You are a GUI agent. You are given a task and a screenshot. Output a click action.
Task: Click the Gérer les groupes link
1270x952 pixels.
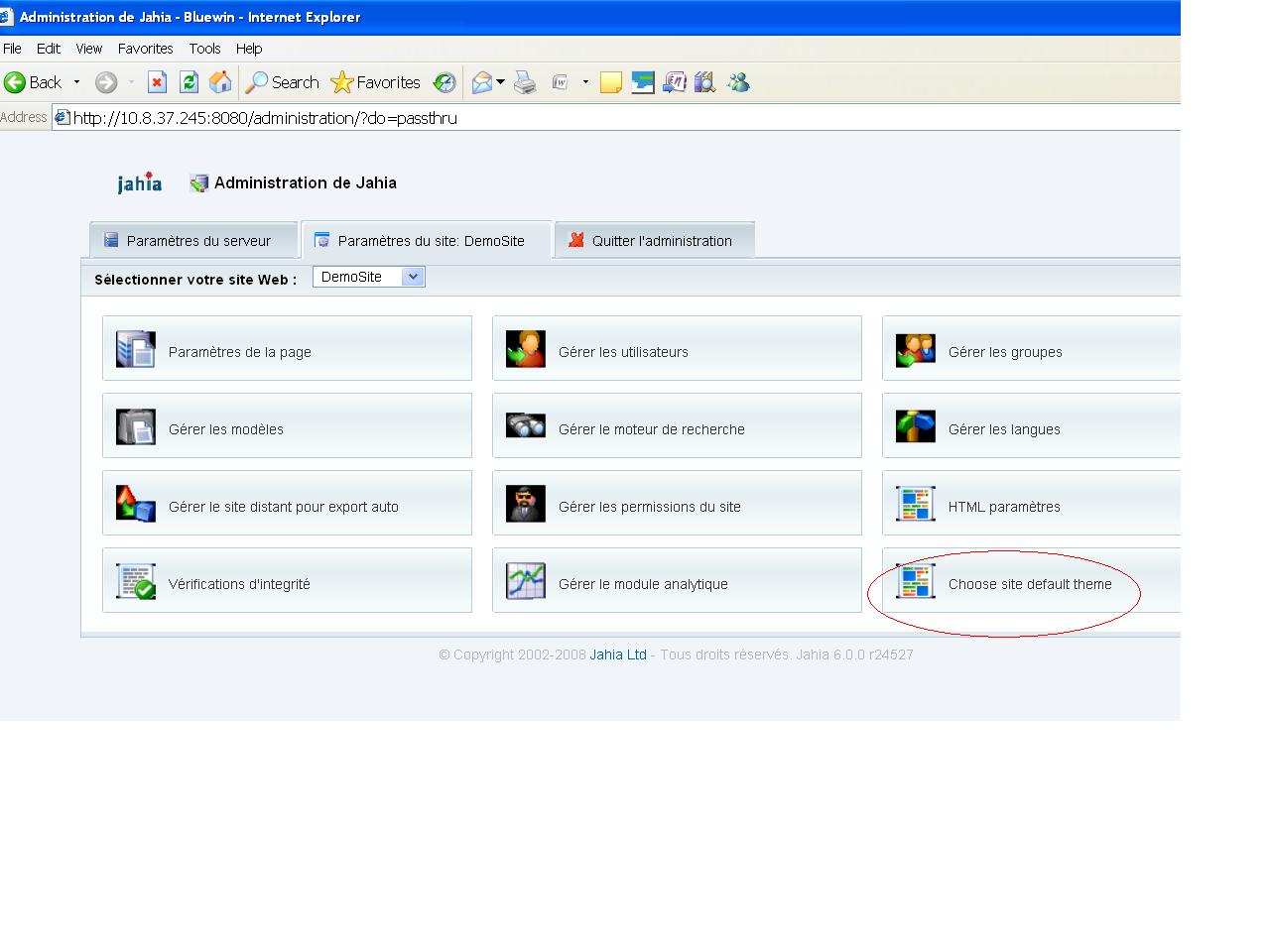click(1005, 352)
